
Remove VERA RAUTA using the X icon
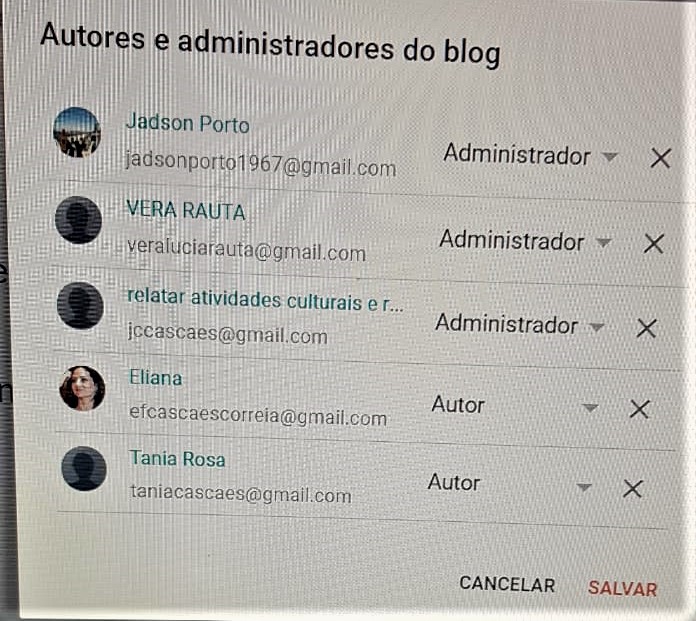(654, 244)
